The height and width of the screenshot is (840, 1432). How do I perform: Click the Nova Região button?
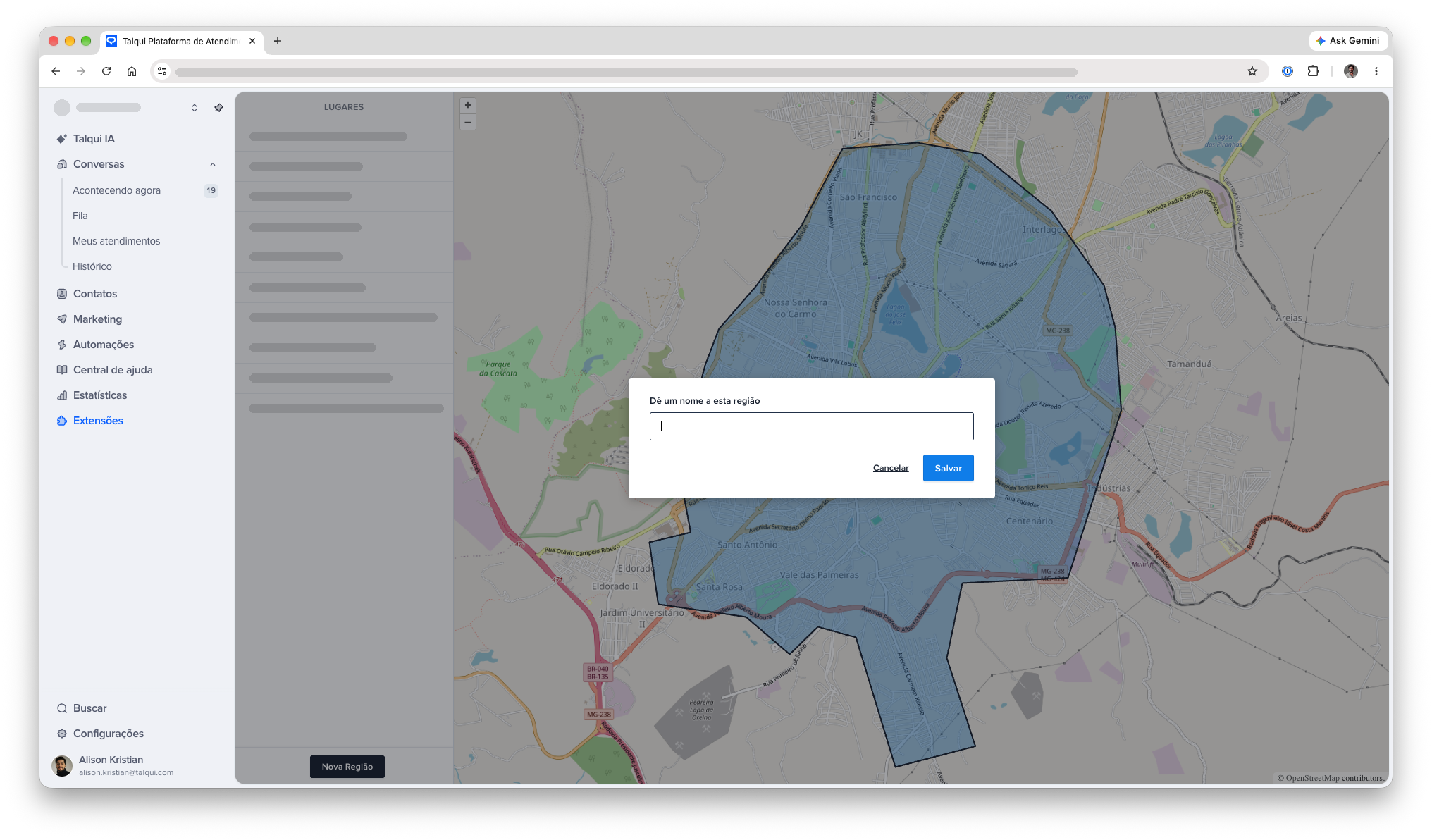(x=347, y=767)
